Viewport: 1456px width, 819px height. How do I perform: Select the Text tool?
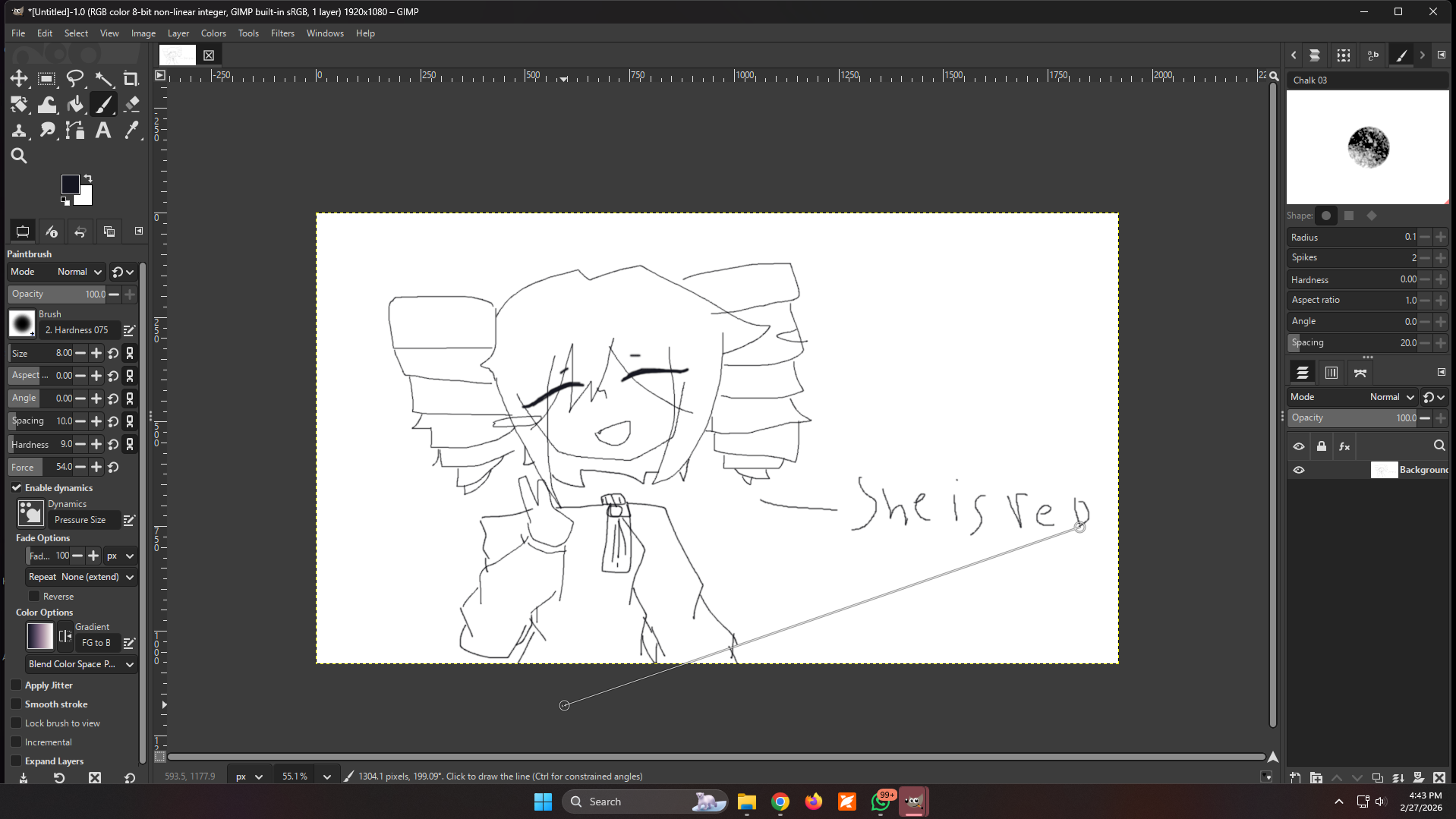[x=103, y=131]
